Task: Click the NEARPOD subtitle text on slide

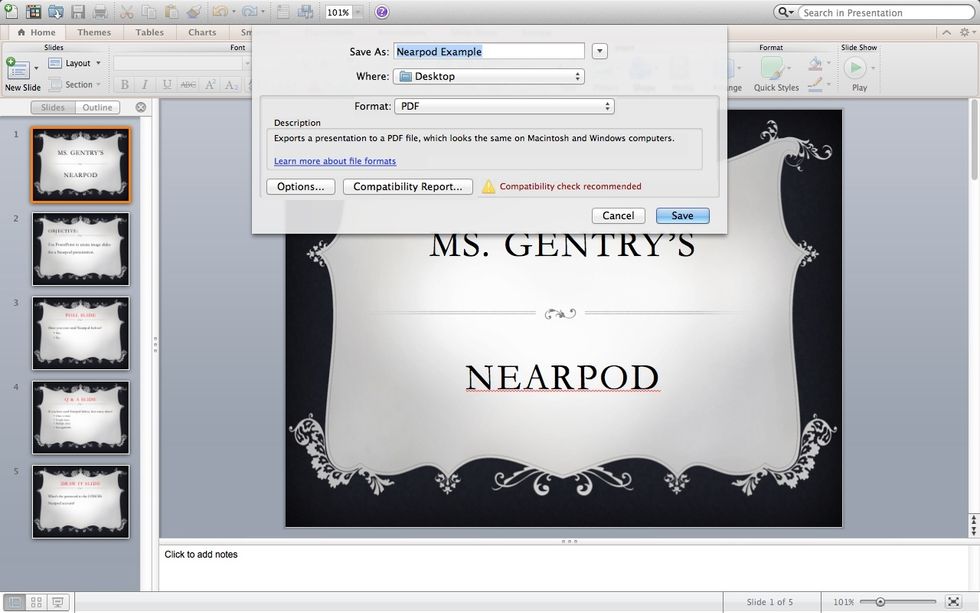Action: pyautogui.click(x=562, y=377)
